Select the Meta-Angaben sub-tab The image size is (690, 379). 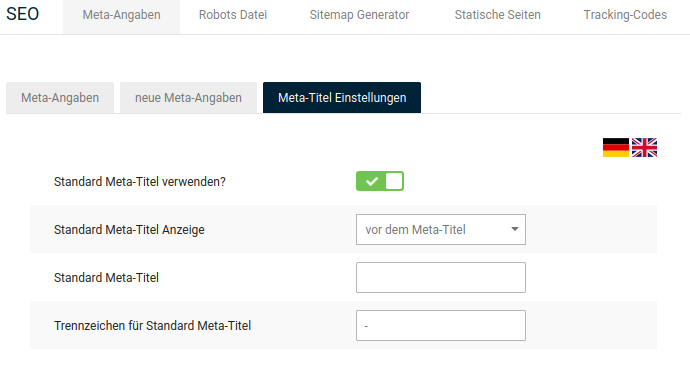click(60, 98)
